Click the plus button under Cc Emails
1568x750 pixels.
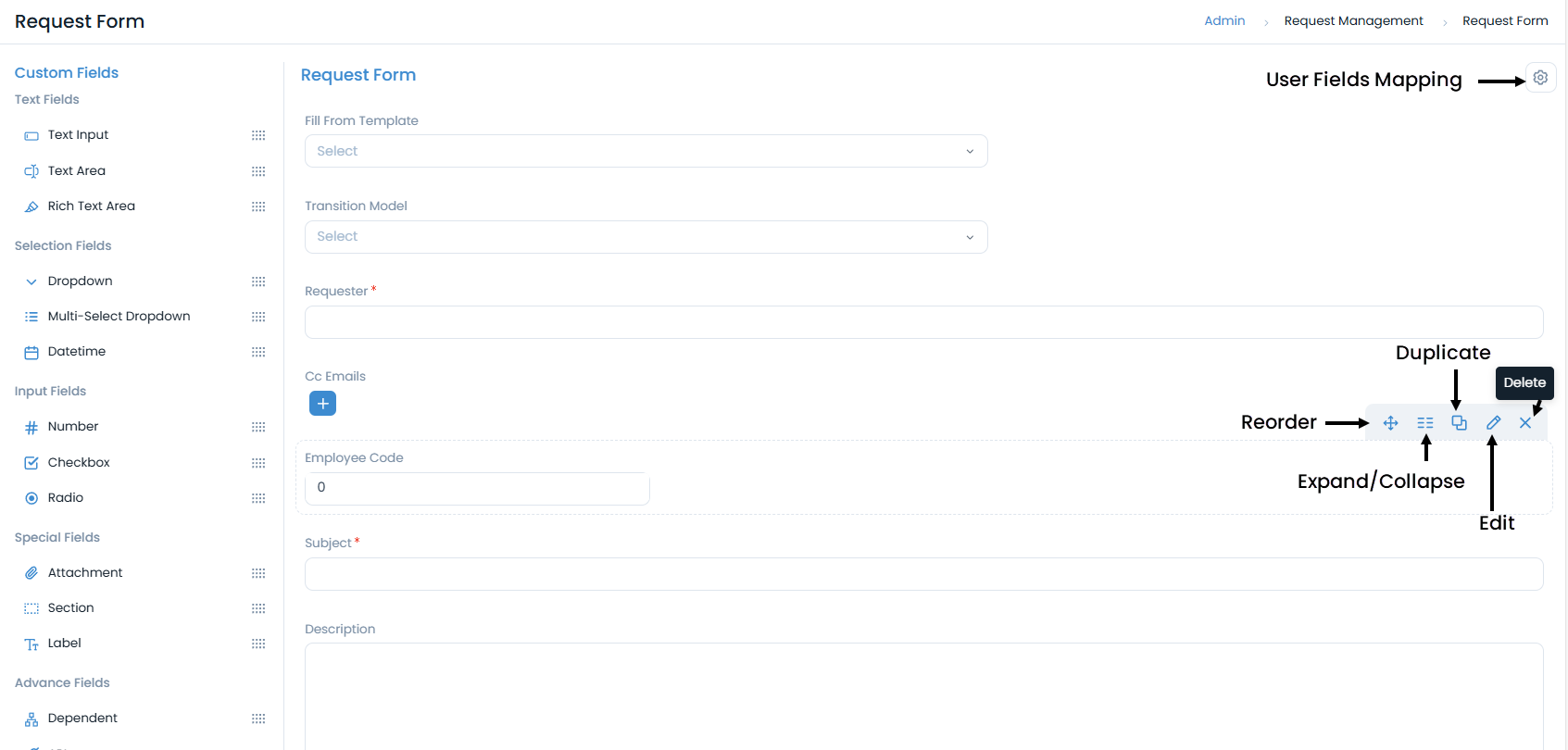322,404
